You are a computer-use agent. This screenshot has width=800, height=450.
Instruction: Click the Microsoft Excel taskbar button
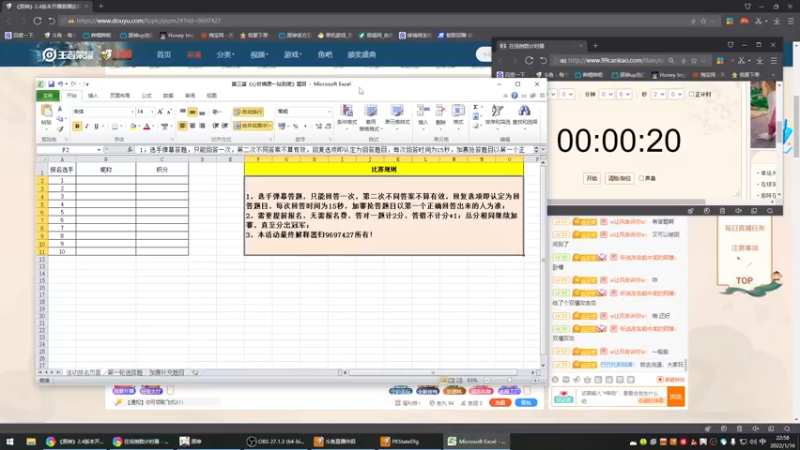pyautogui.click(x=477, y=441)
